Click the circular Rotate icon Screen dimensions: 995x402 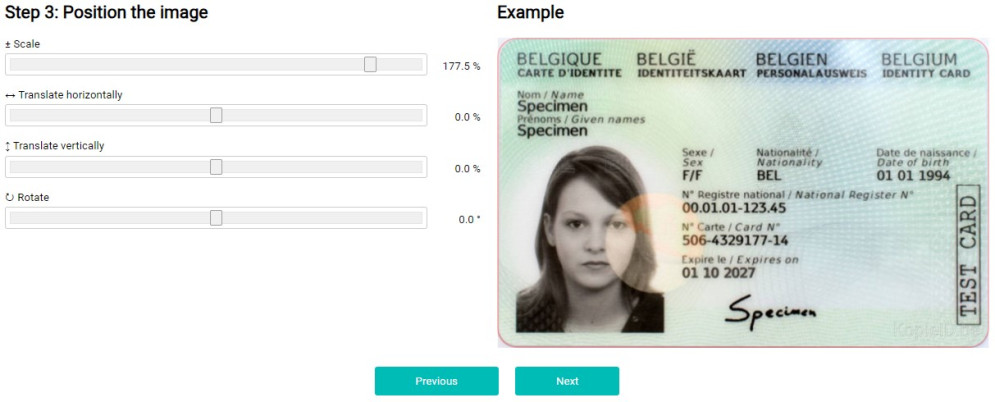click(x=9, y=197)
